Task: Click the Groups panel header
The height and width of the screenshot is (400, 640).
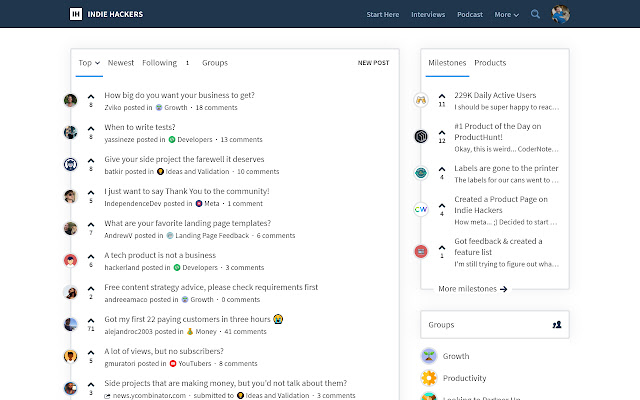Action: point(495,325)
